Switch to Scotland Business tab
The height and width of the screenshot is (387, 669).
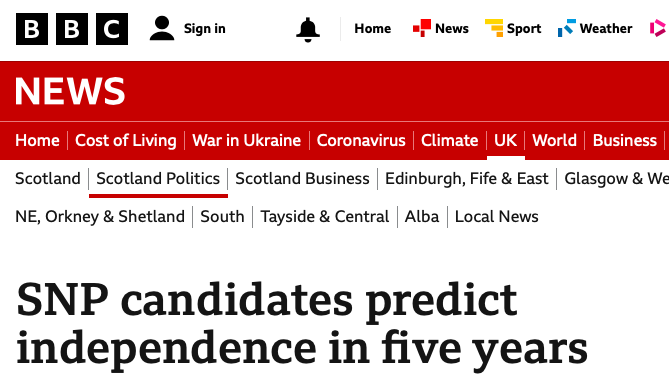[x=303, y=179]
